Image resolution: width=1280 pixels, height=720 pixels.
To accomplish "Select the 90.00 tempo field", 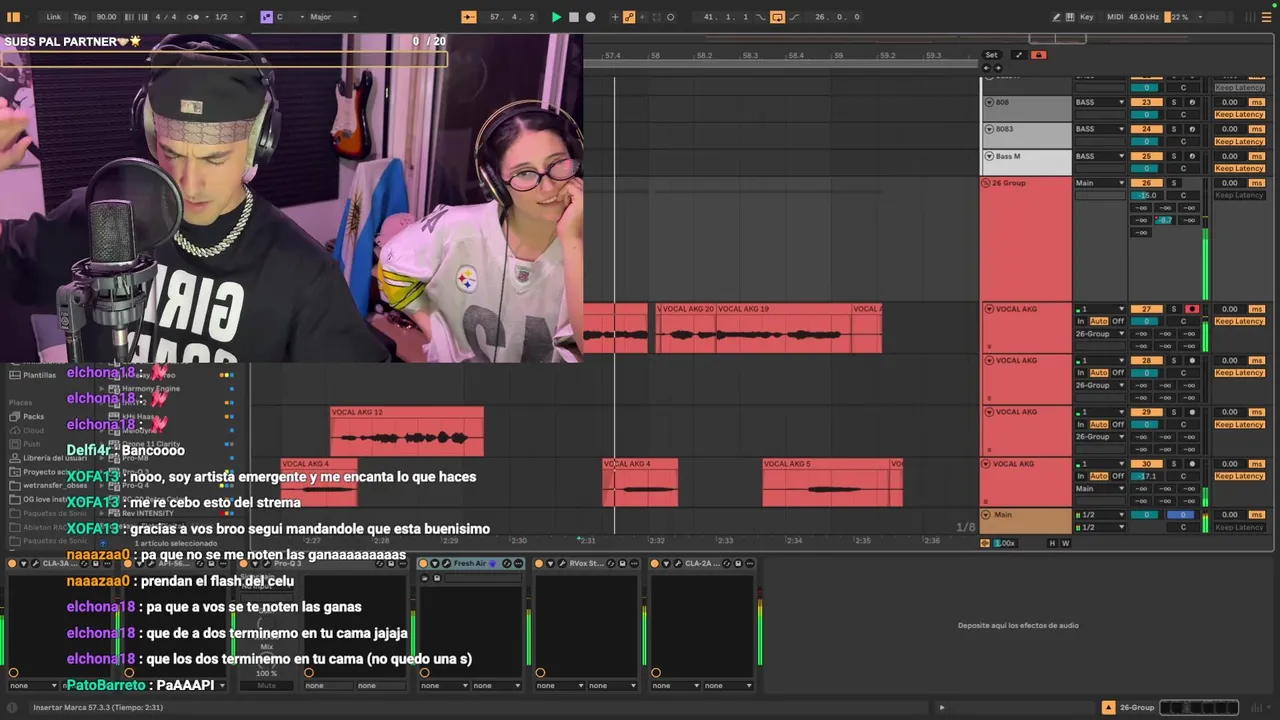I will [106, 17].
